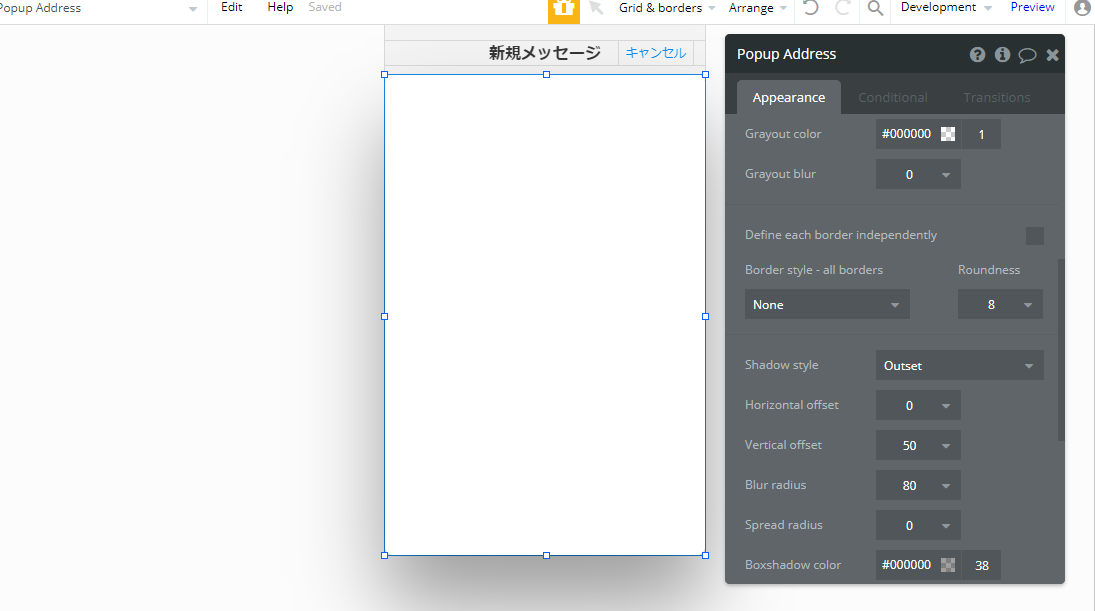
Task: Click the Popup Address panel title
Action: coord(786,54)
